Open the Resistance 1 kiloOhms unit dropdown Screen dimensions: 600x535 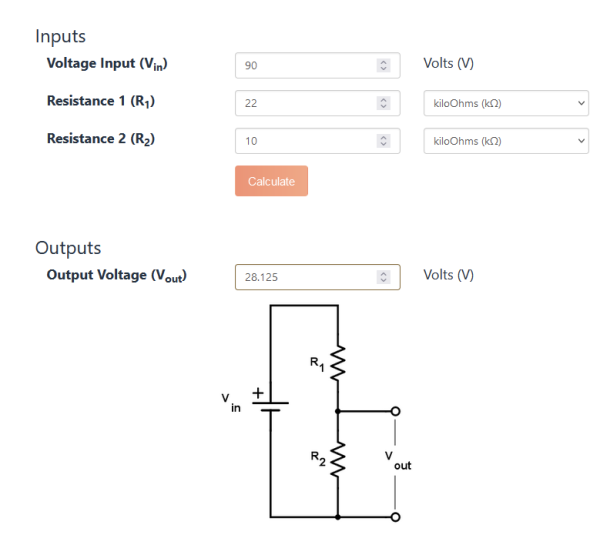(x=506, y=103)
